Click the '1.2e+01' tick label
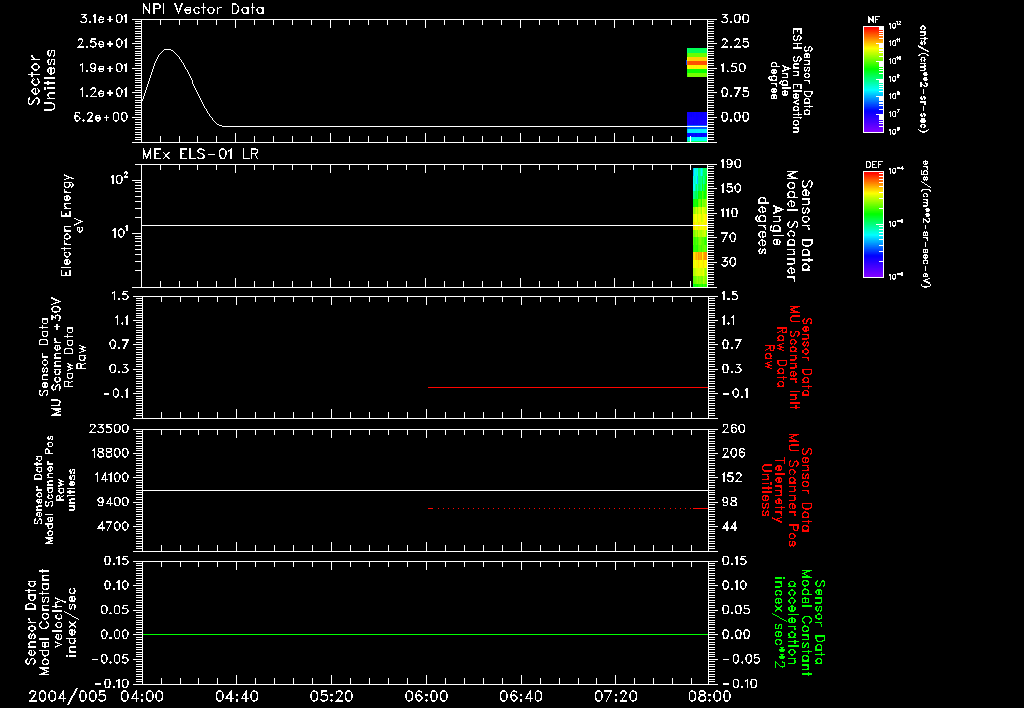Screen dimensions: 1024x708 pos(103,92)
